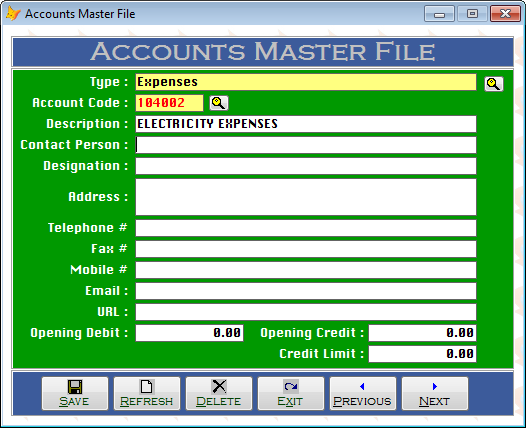Click the Delete cross button

(219, 393)
